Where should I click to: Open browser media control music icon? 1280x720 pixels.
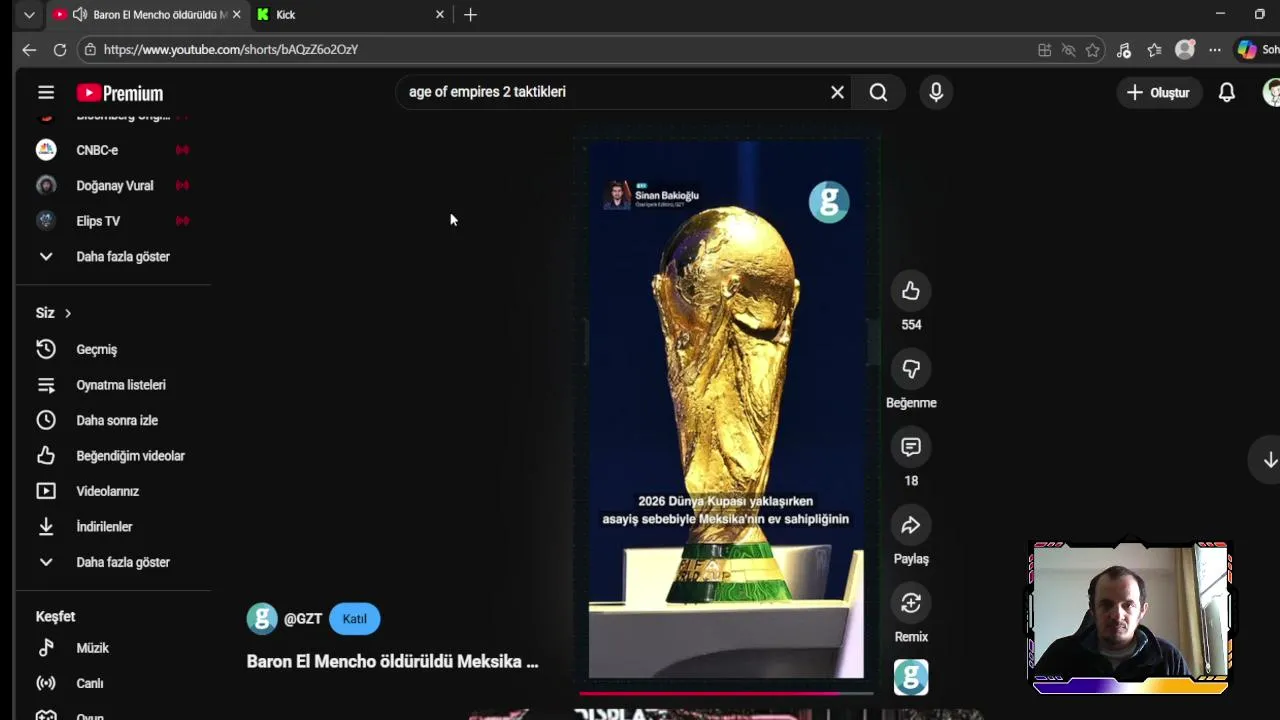point(1124,49)
